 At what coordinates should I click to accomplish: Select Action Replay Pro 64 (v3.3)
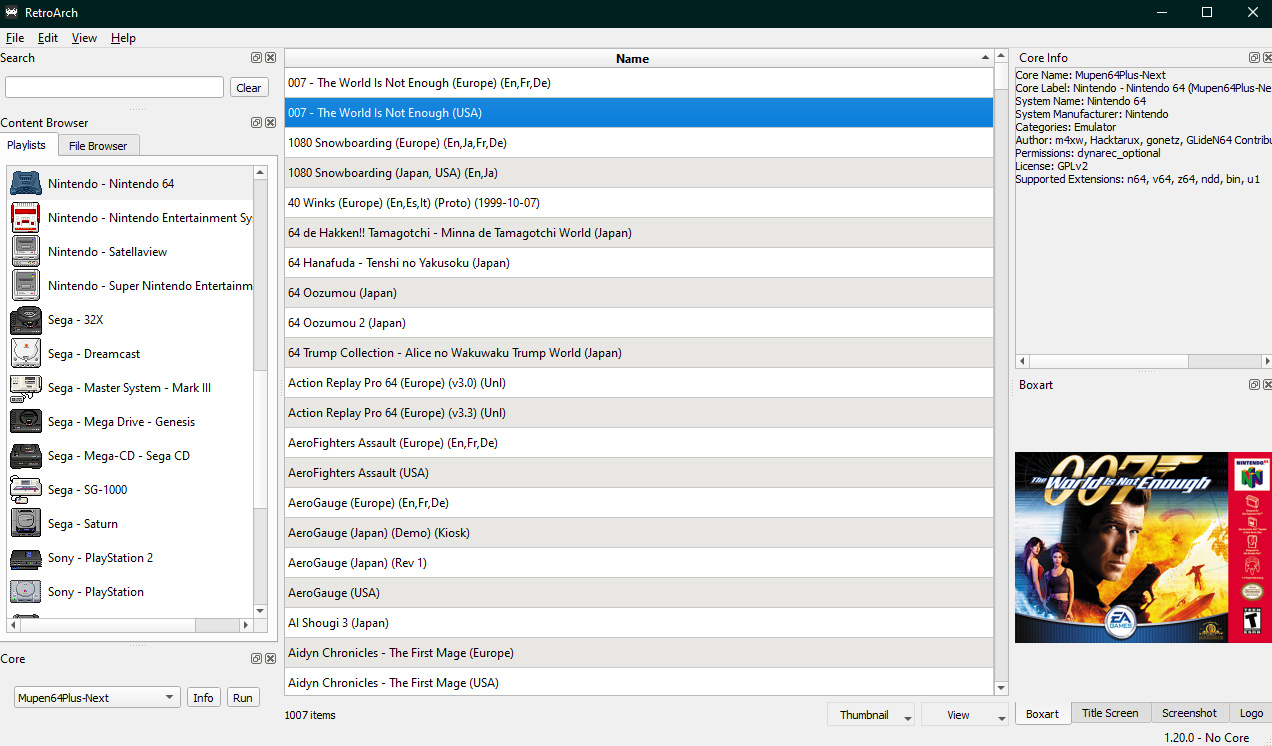639,413
